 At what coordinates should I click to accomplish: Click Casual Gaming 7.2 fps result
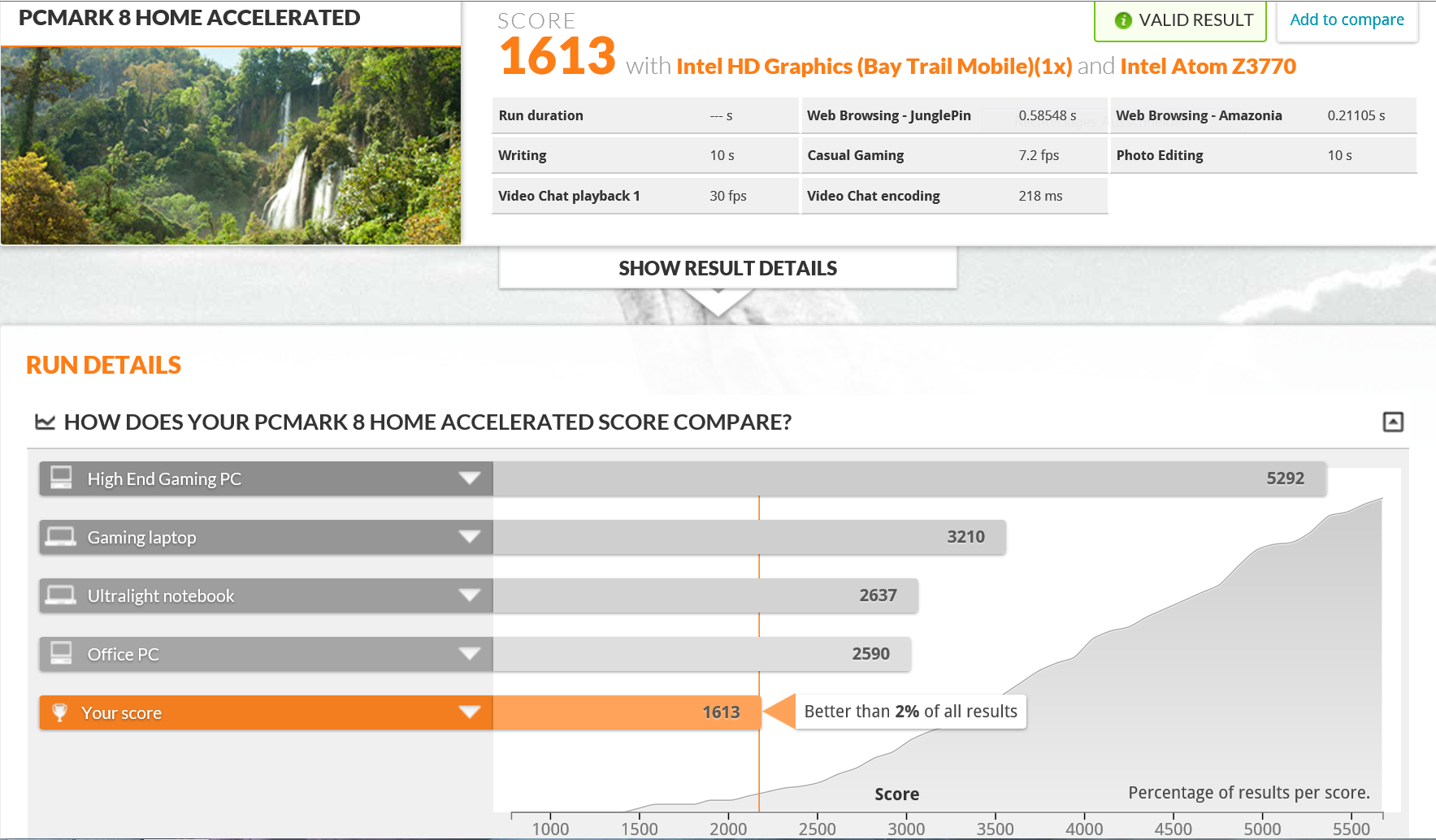pyautogui.click(x=954, y=155)
